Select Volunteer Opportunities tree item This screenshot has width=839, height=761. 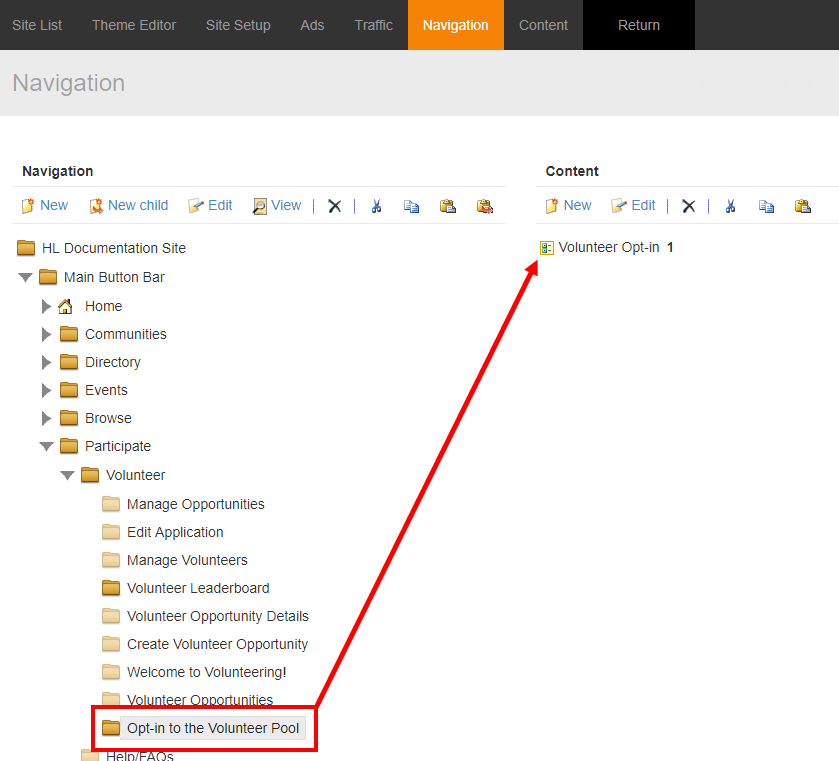tap(200, 699)
